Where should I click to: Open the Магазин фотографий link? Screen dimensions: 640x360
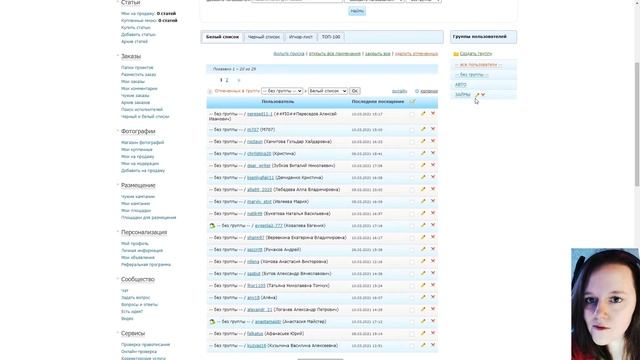click(x=142, y=143)
